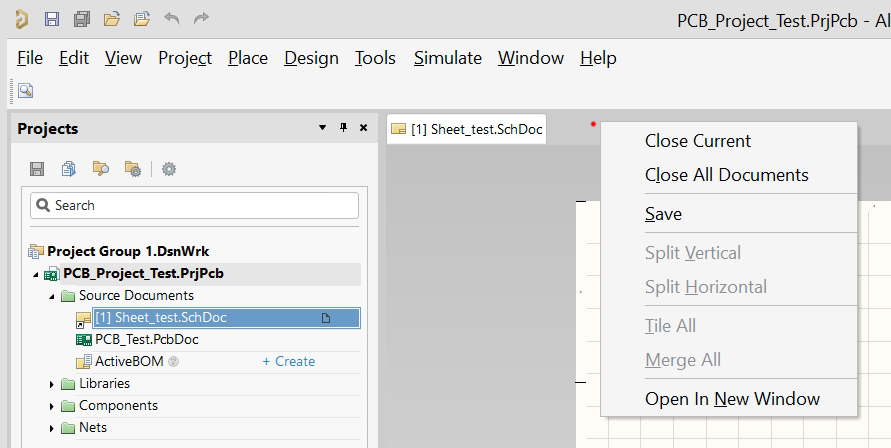Open the Project menu
The width and height of the screenshot is (891, 448).
tap(185, 58)
